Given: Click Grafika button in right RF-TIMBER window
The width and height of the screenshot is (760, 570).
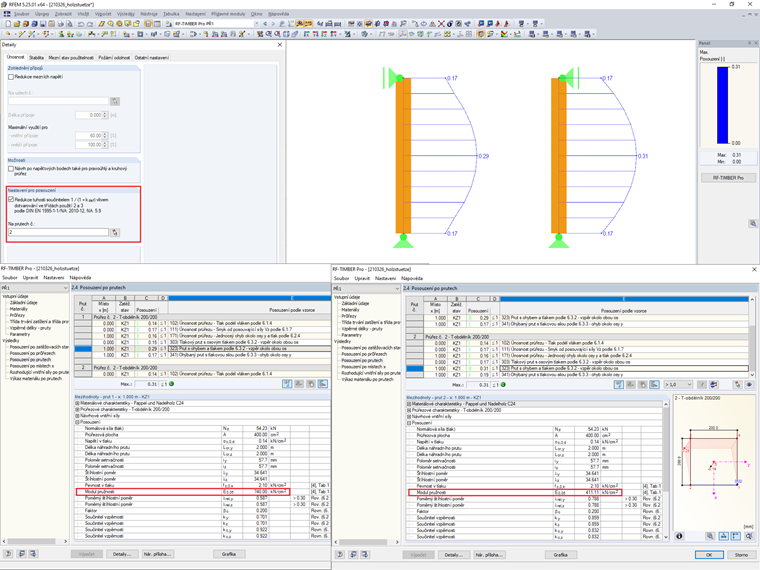Looking at the screenshot, I should click(561, 554).
